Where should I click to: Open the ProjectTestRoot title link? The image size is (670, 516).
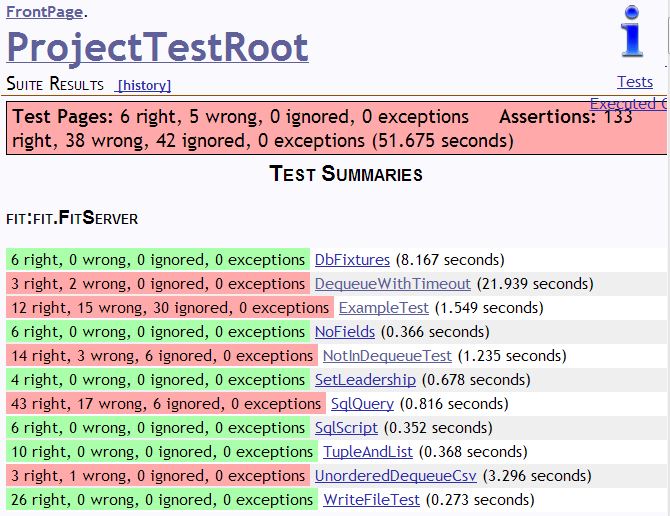[157, 48]
